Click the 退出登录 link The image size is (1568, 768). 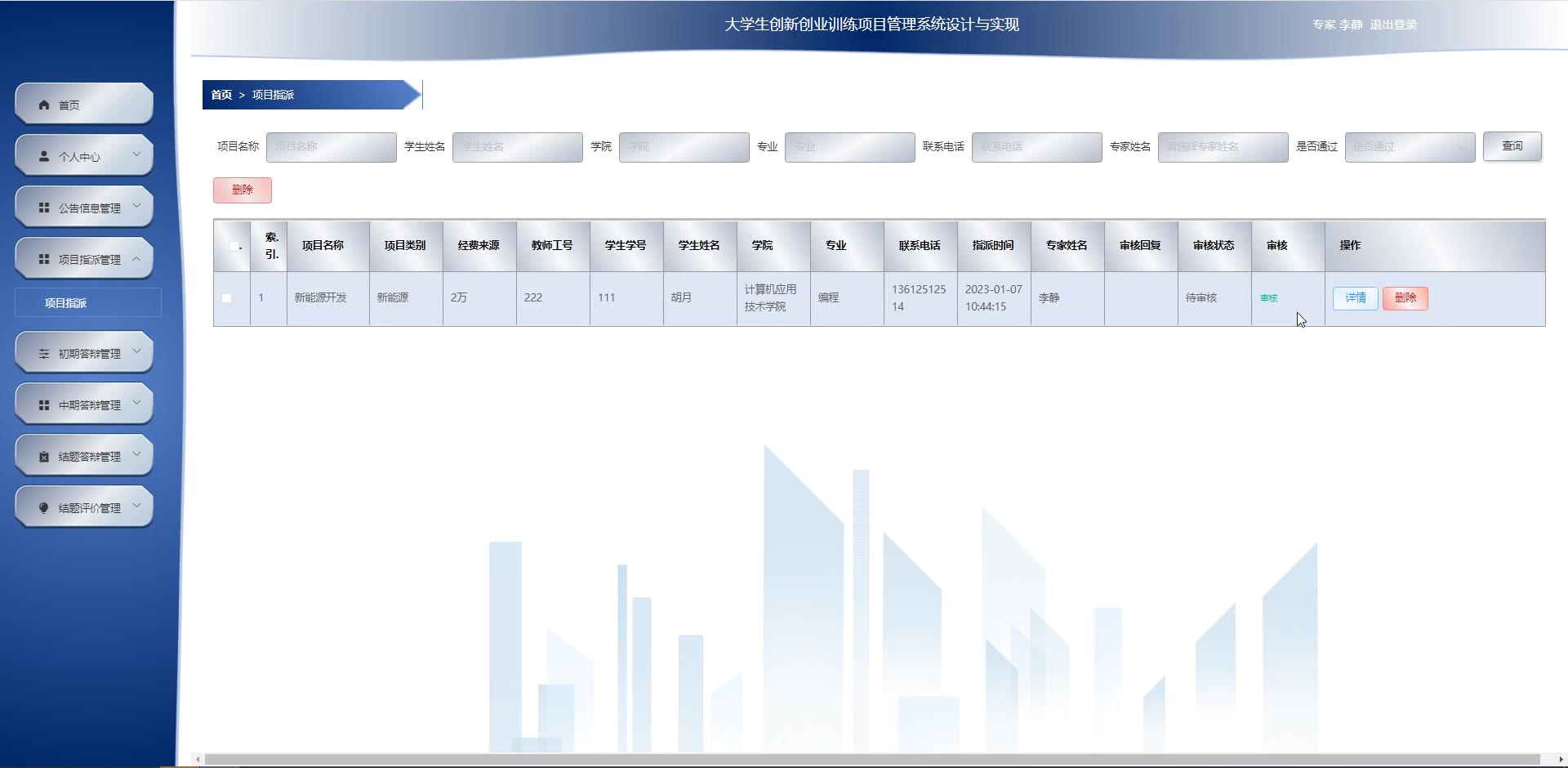(1393, 25)
